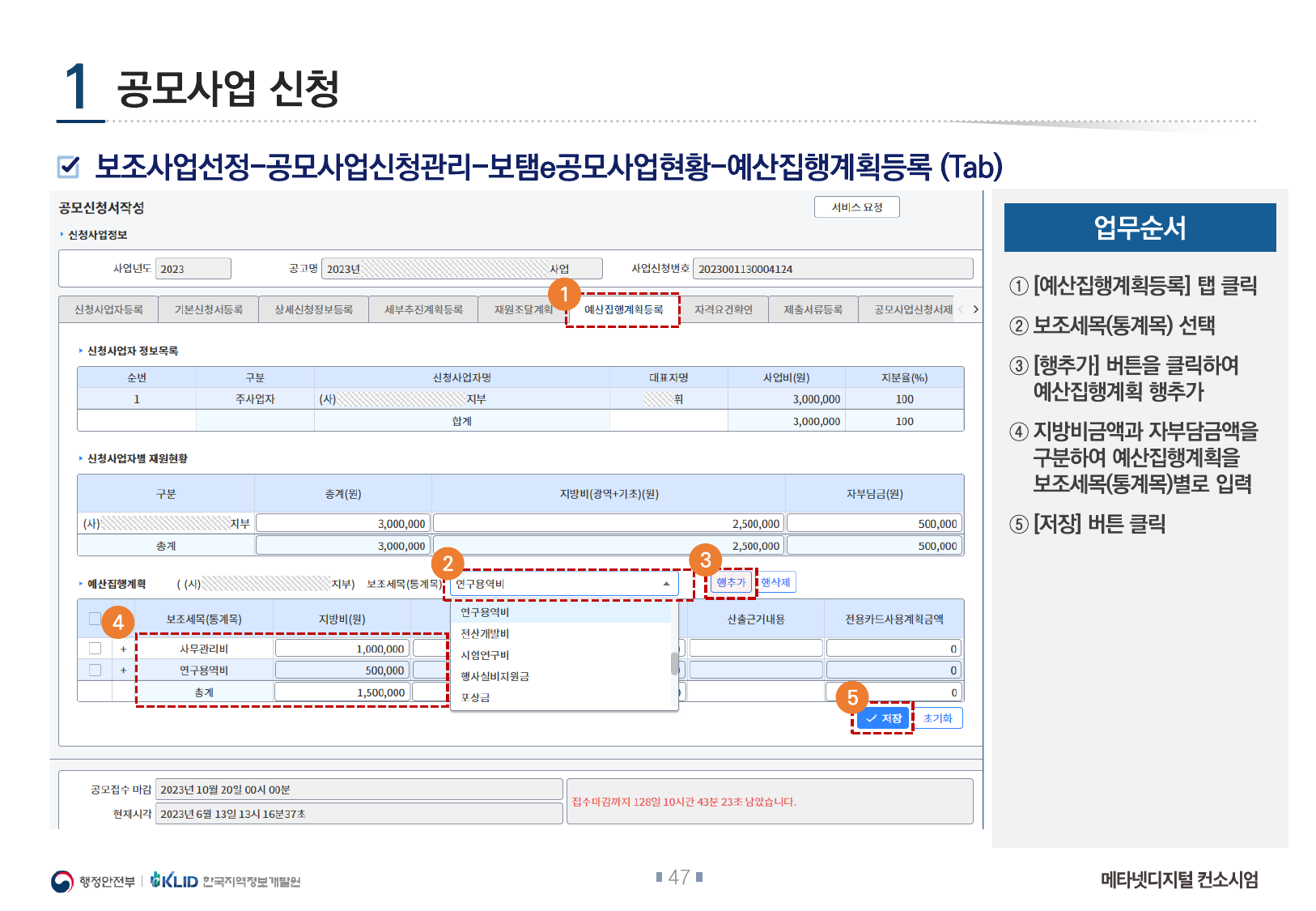This screenshot has width=1316, height=911.
Task: Click the orange step 1 marker
Action: [564, 294]
